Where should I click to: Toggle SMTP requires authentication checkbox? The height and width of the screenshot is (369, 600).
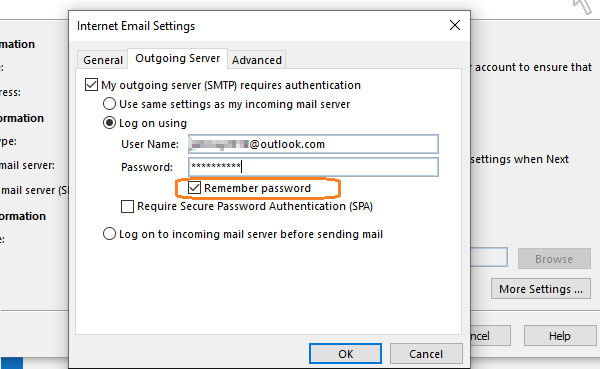tap(91, 85)
